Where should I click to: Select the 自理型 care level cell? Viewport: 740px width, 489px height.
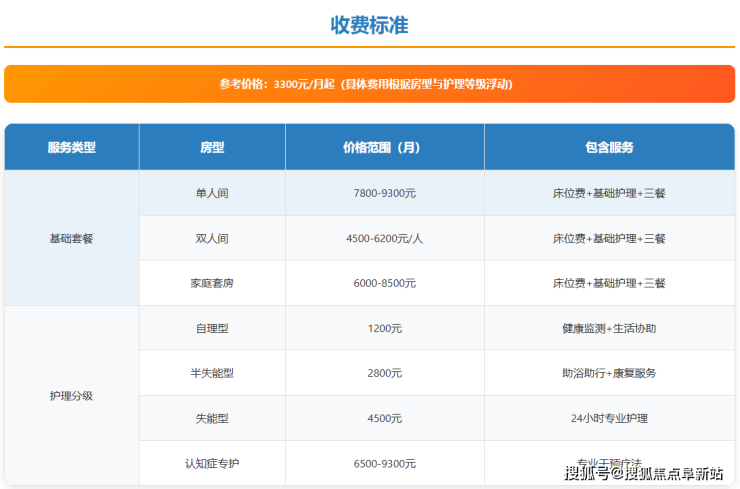click(x=212, y=328)
